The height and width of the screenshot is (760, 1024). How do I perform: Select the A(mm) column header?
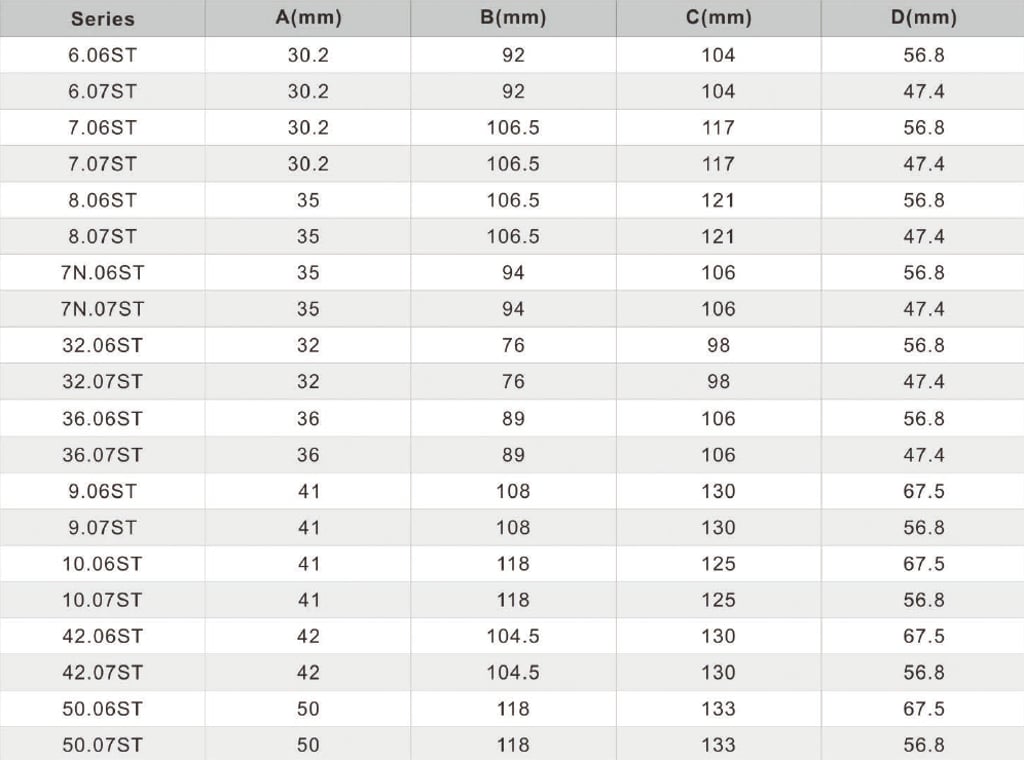[x=308, y=18]
